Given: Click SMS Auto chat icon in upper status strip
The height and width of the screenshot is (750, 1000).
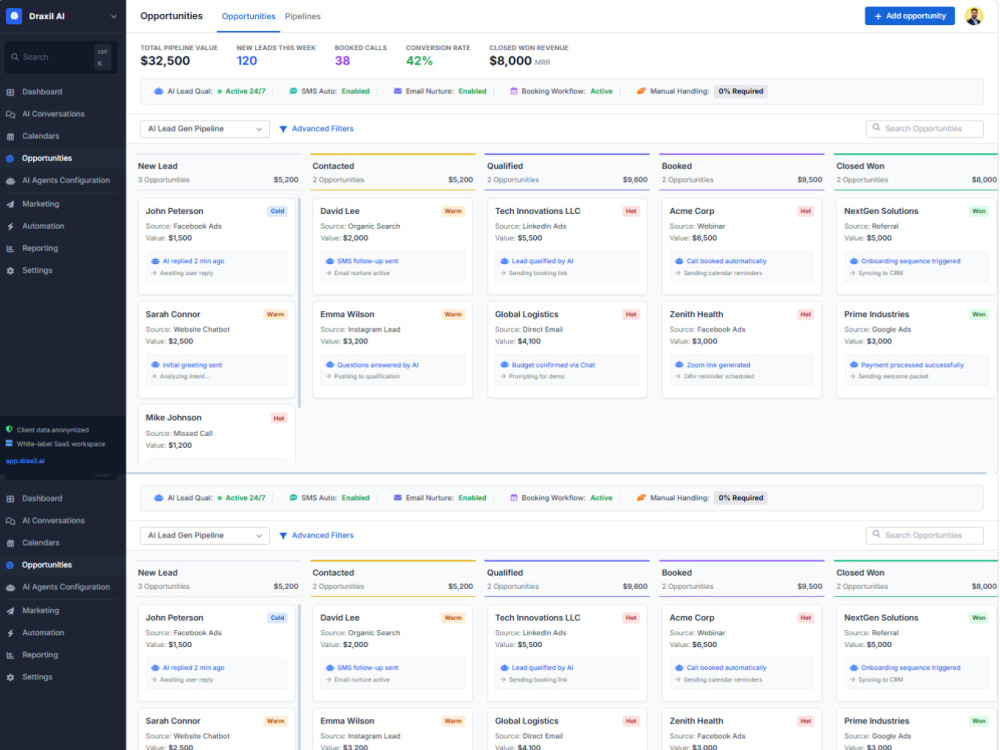Looking at the screenshot, I should (293, 91).
